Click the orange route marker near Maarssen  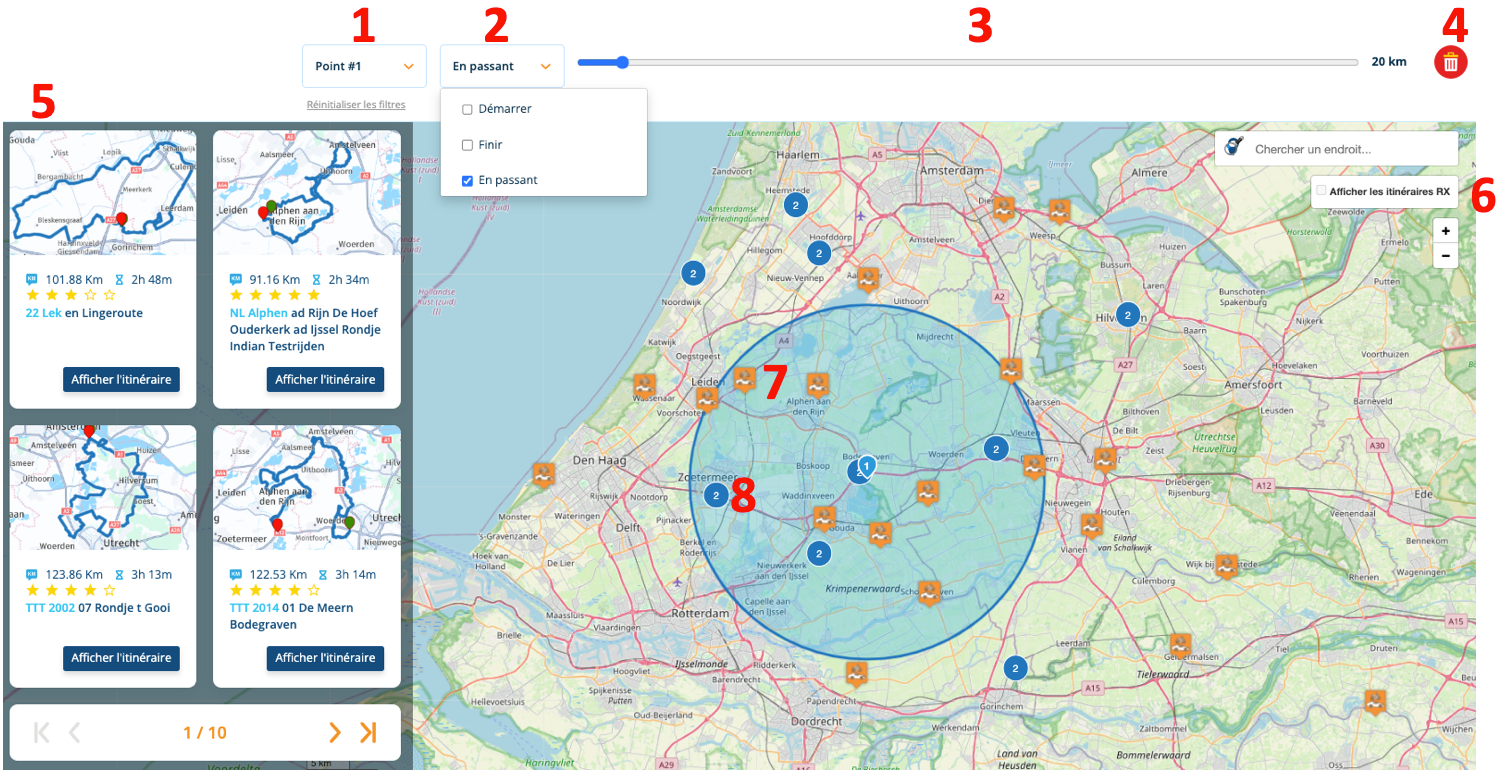[1010, 369]
